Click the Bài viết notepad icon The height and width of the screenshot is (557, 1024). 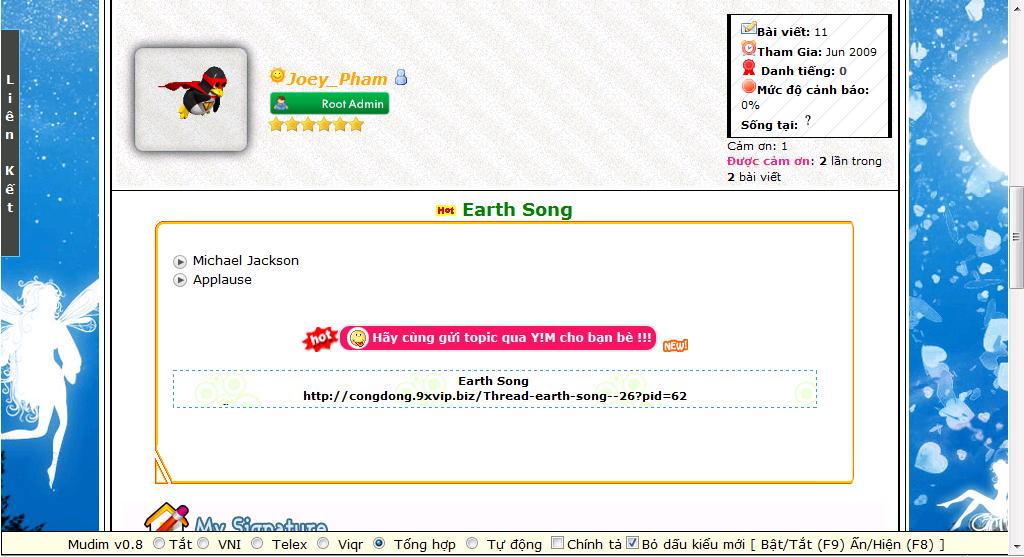coord(748,30)
